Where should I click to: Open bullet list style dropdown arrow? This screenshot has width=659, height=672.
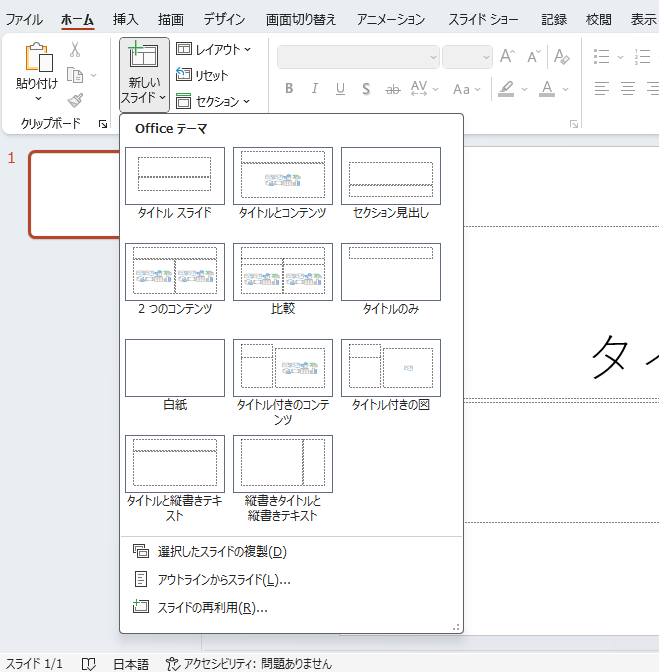[620, 57]
